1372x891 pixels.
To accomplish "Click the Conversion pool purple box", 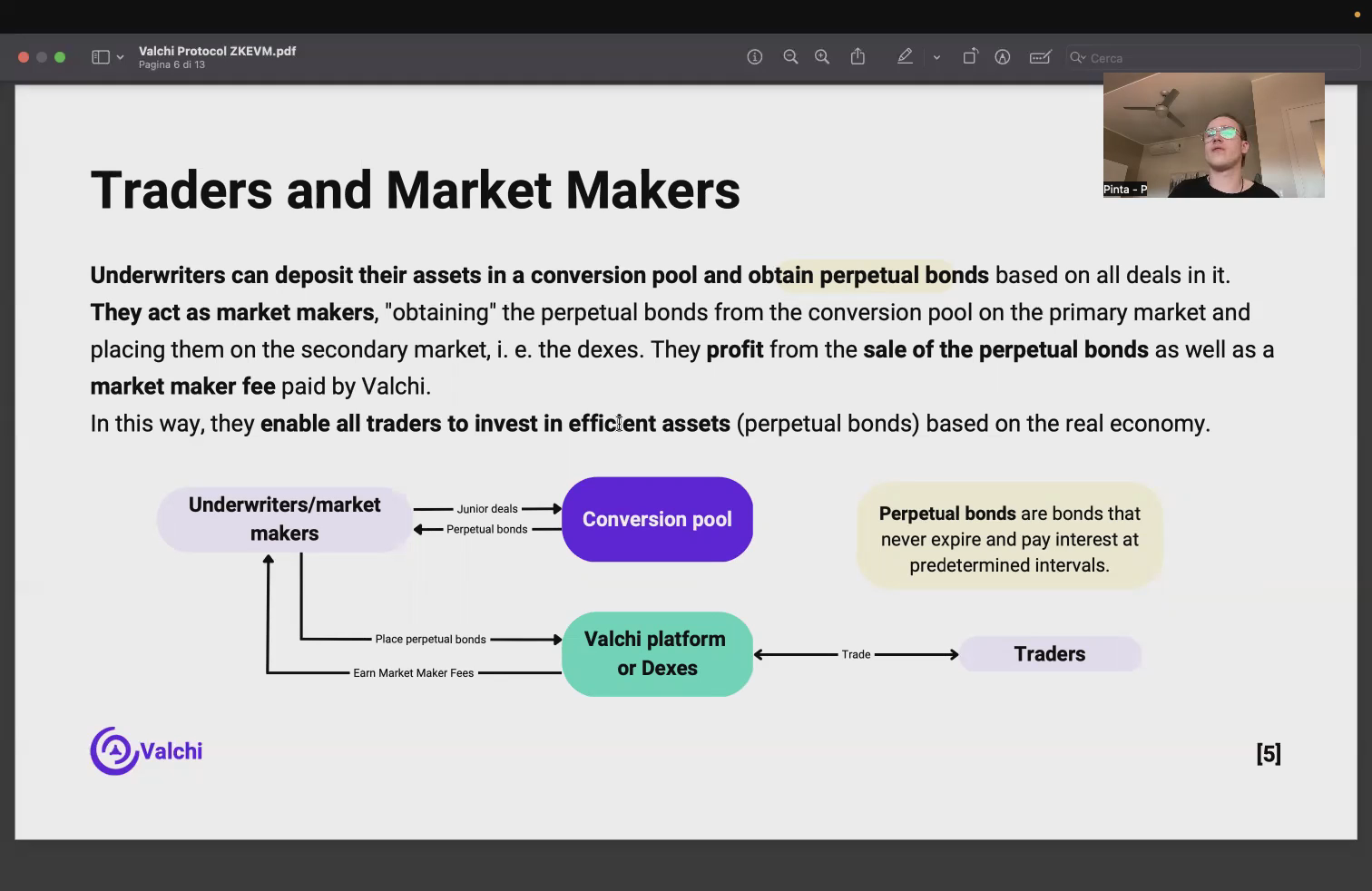I will pos(657,519).
